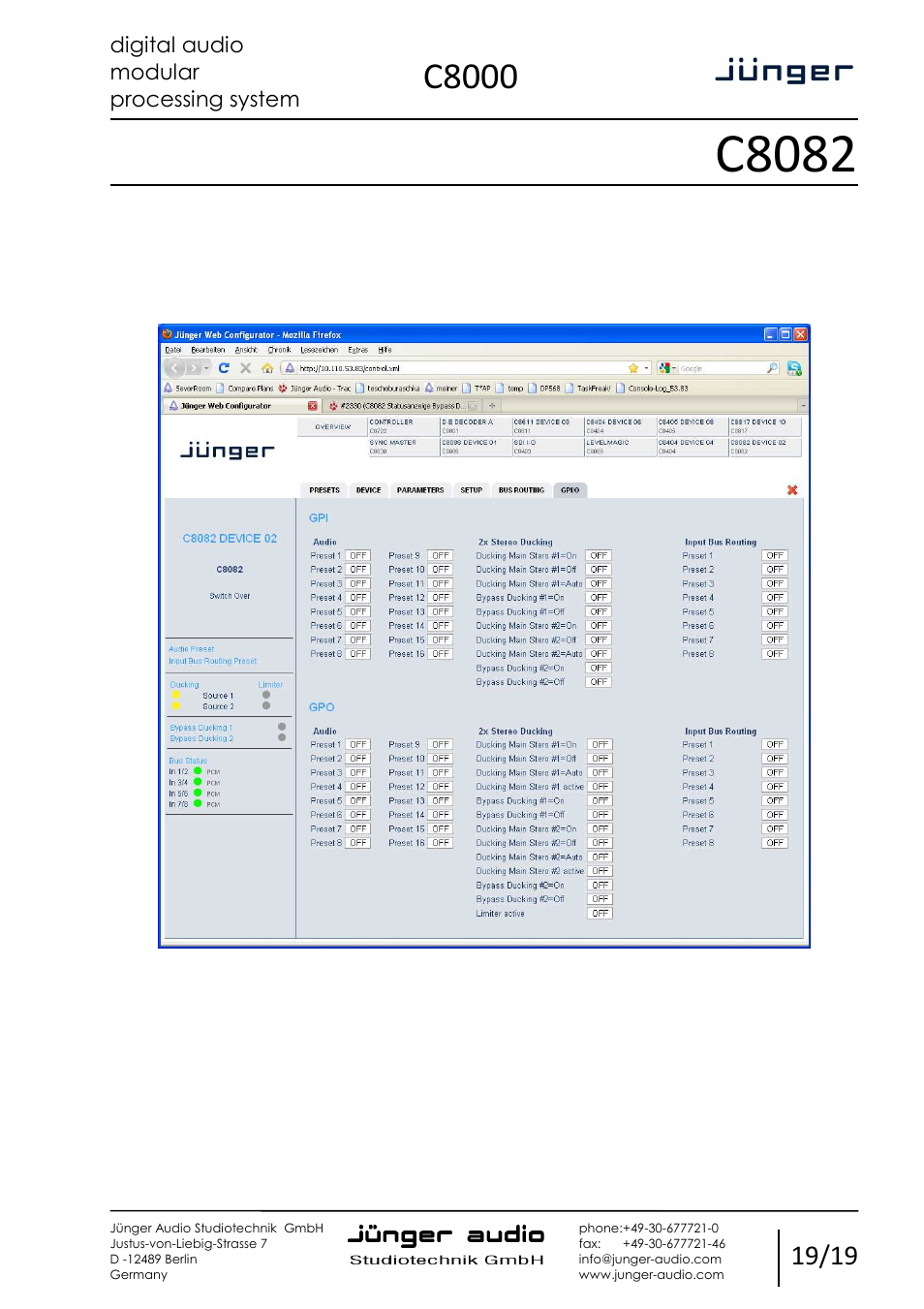Click the Input Bus Routing Preset link

click(213, 661)
